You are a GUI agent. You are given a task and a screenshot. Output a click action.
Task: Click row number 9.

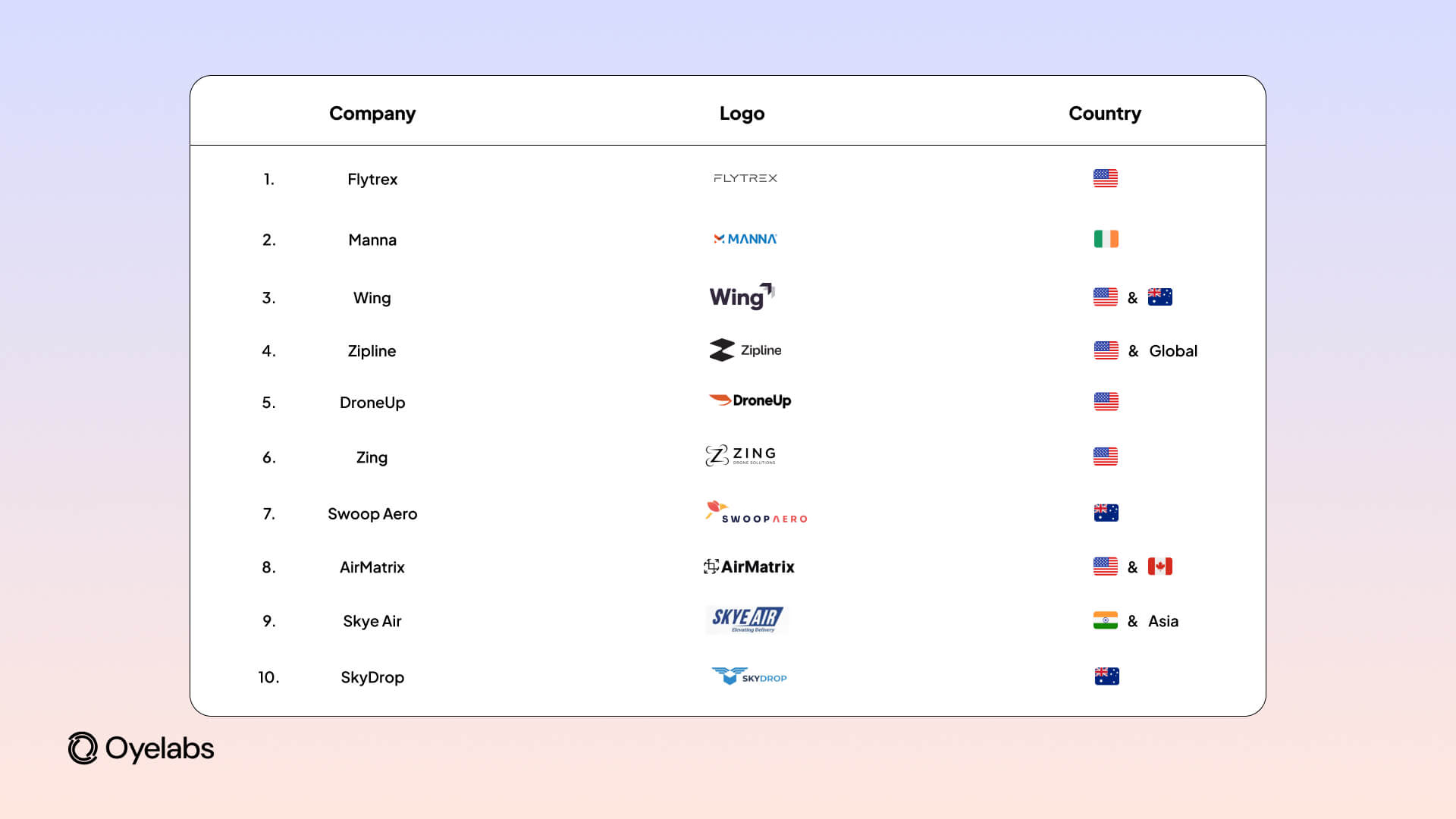point(269,621)
